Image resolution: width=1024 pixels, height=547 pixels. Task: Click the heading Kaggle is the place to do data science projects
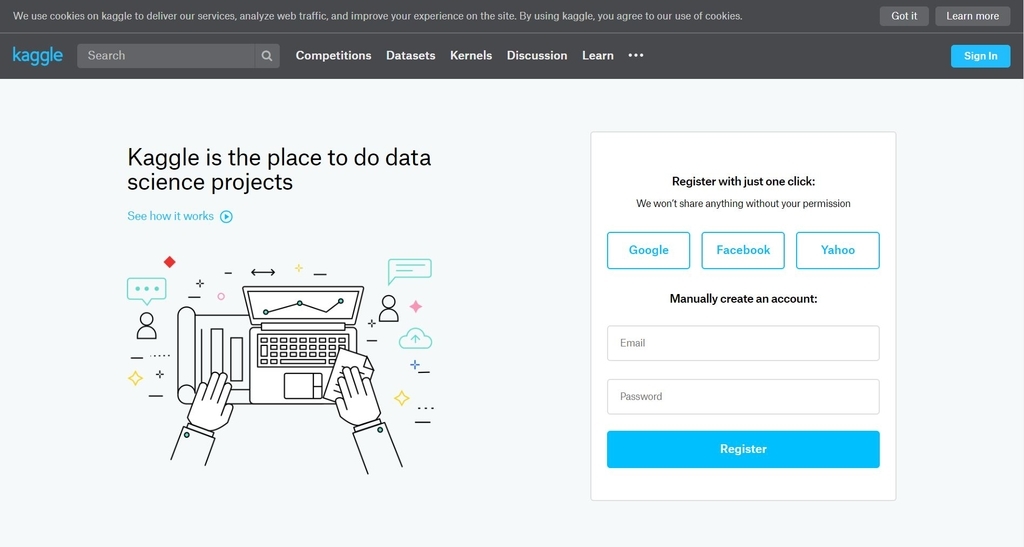(279, 170)
